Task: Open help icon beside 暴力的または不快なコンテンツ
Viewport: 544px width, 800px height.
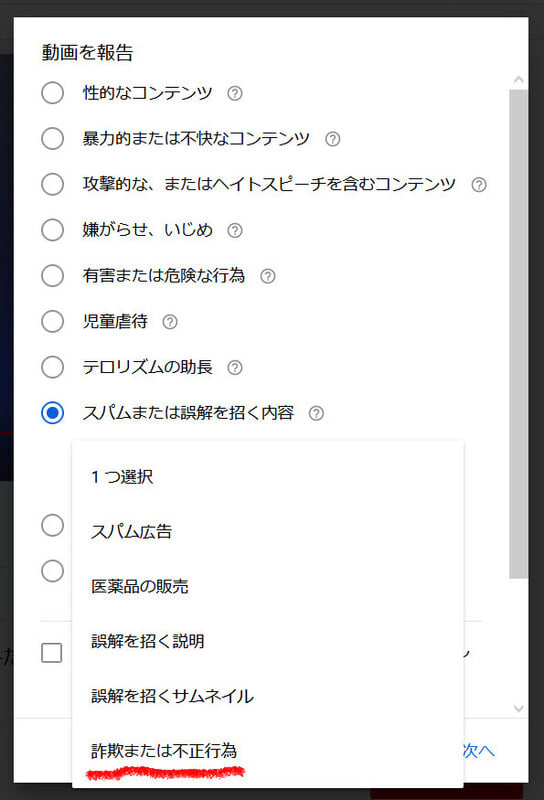Action: pyautogui.click(x=333, y=139)
